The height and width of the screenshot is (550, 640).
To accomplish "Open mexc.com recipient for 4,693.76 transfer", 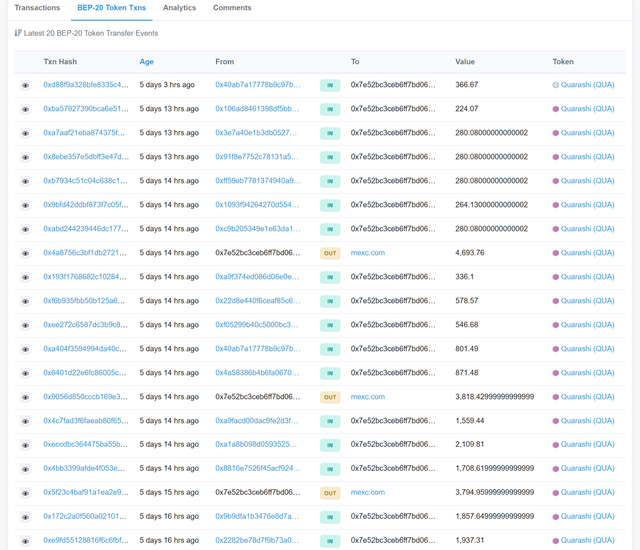I will coord(368,253).
